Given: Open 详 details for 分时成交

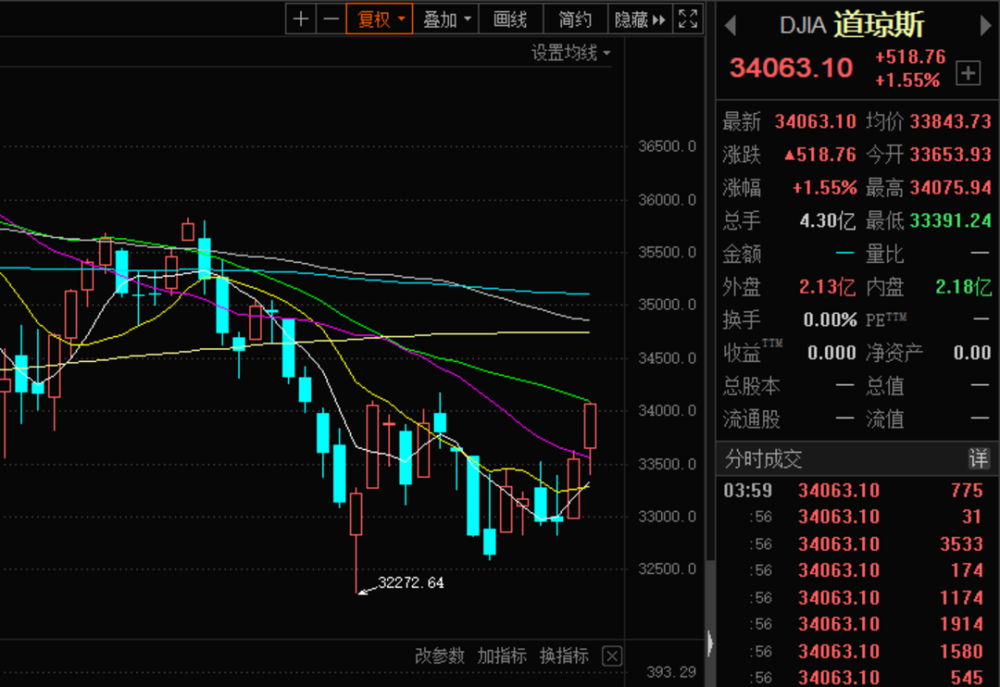Looking at the screenshot, I should point(978,459).
